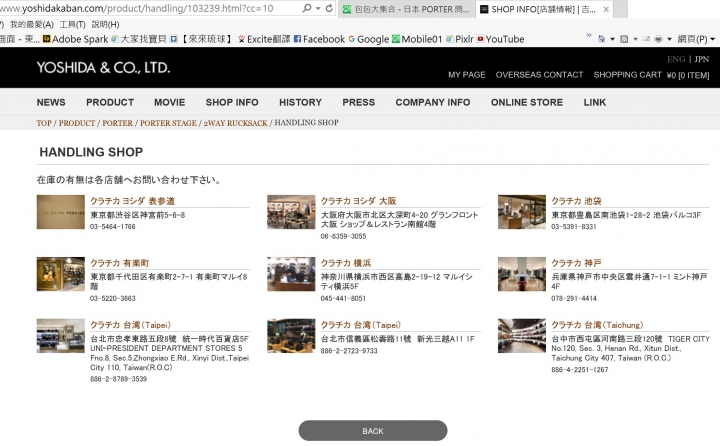
Task: Go to SHOP INFO navigation item
Action: coord(232,102)
